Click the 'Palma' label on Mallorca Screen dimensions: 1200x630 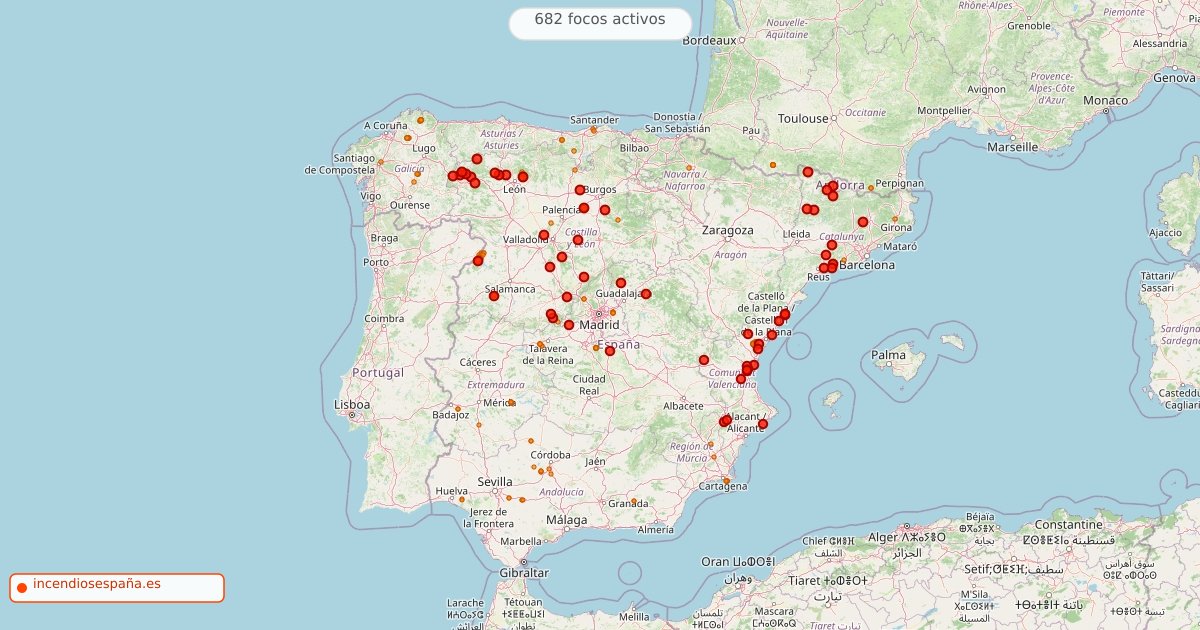click(888, 355)
